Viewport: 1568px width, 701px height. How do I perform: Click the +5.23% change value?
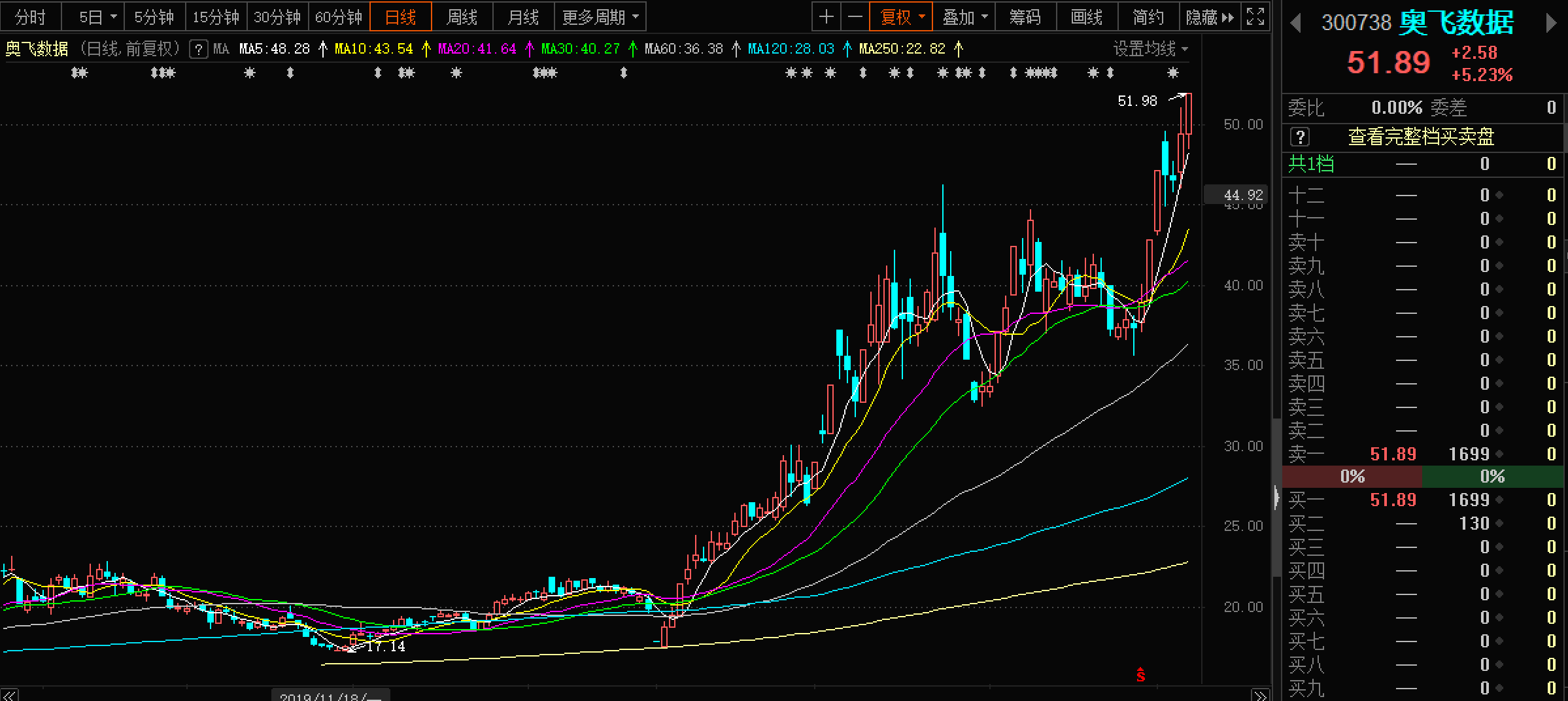1482,75
